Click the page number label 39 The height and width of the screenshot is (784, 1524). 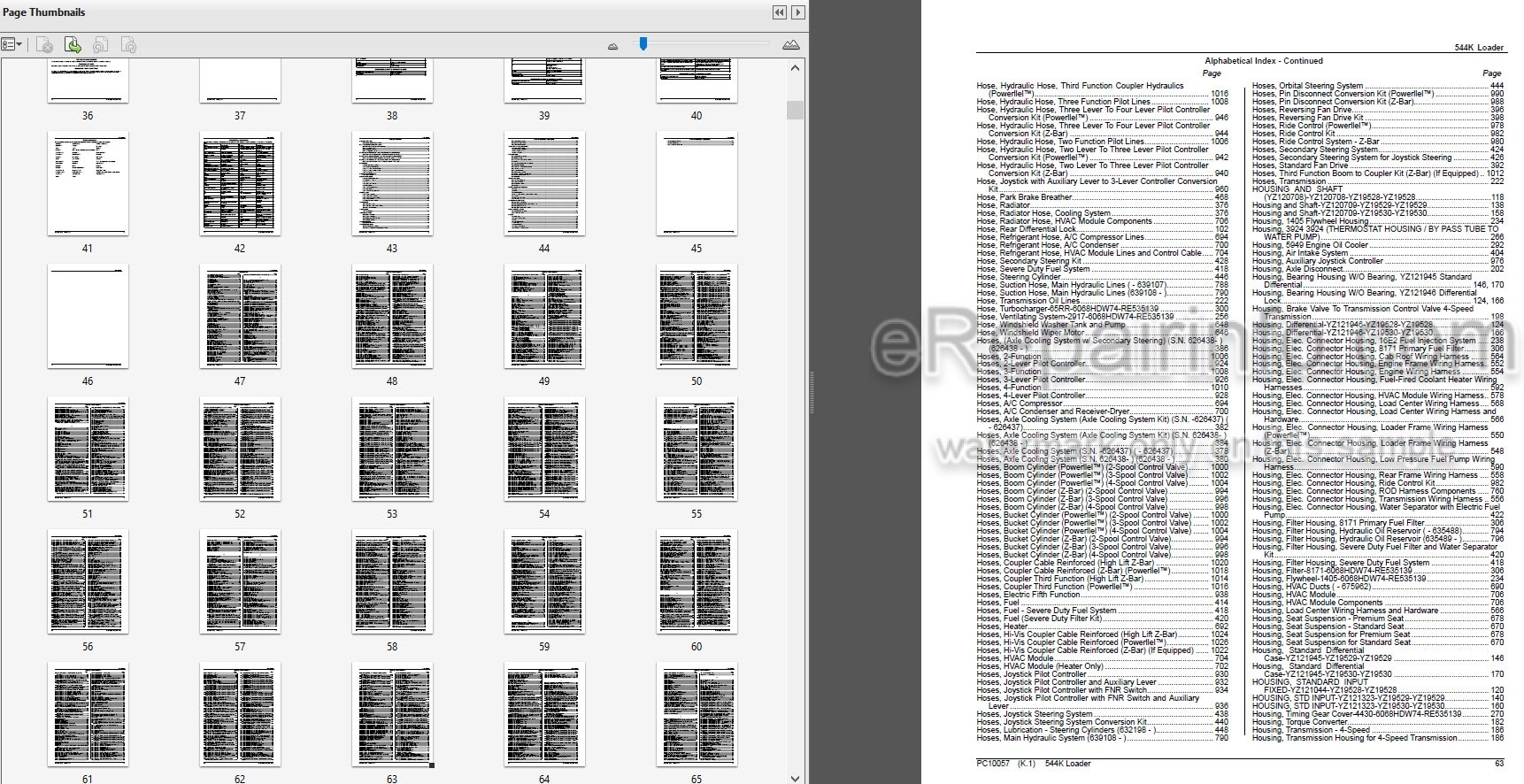click(x=544, y=116)
